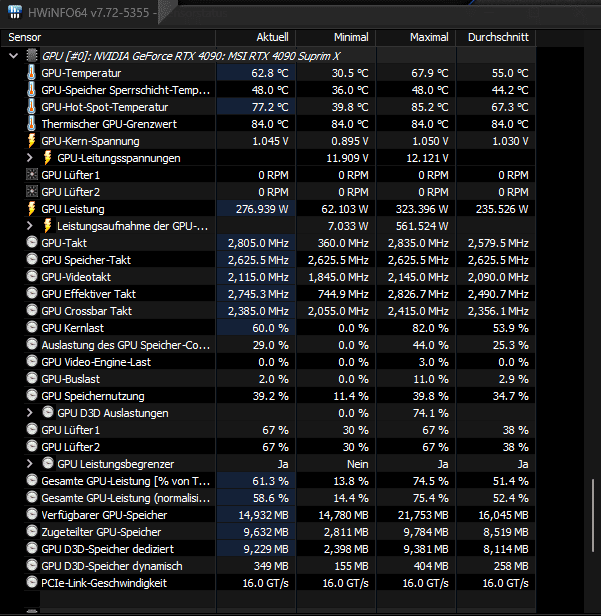This screenshot has width=601, height=616.
Task: Select the Gesamte GPU-Leistung (normalisi row
Action: (x=125, y=498)
